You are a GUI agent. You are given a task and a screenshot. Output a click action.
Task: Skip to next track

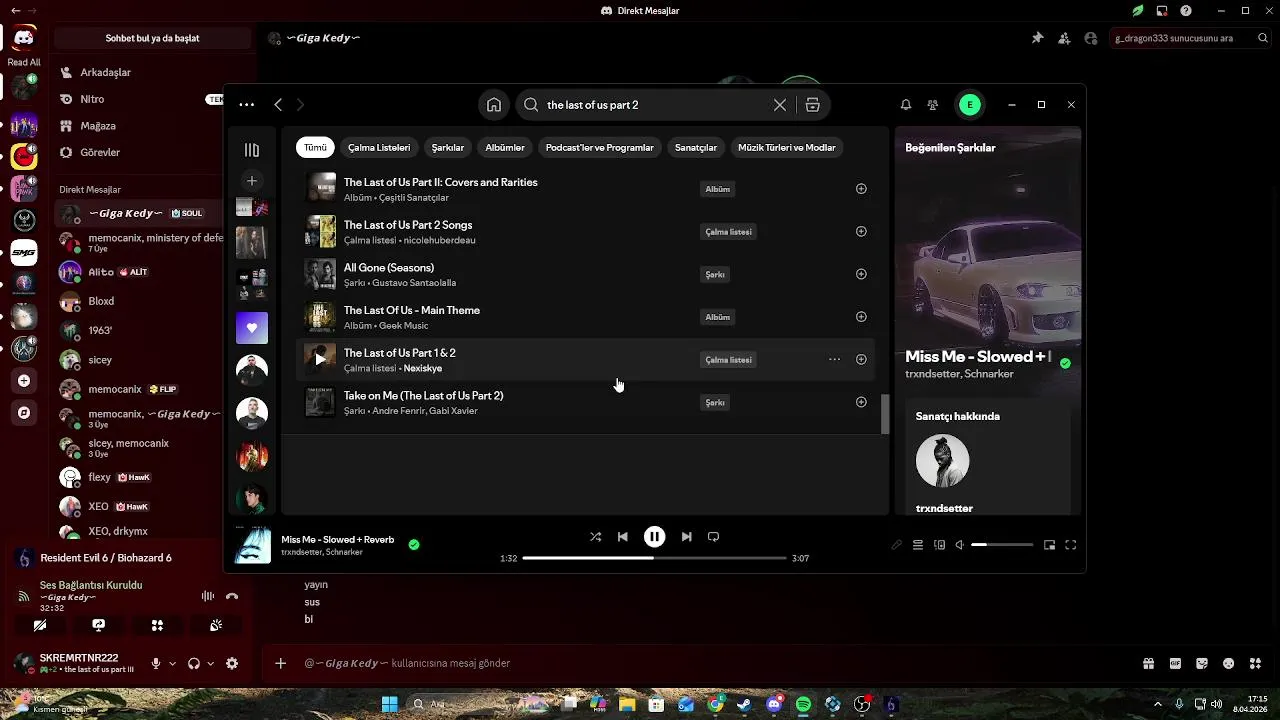tap(686, 537)
